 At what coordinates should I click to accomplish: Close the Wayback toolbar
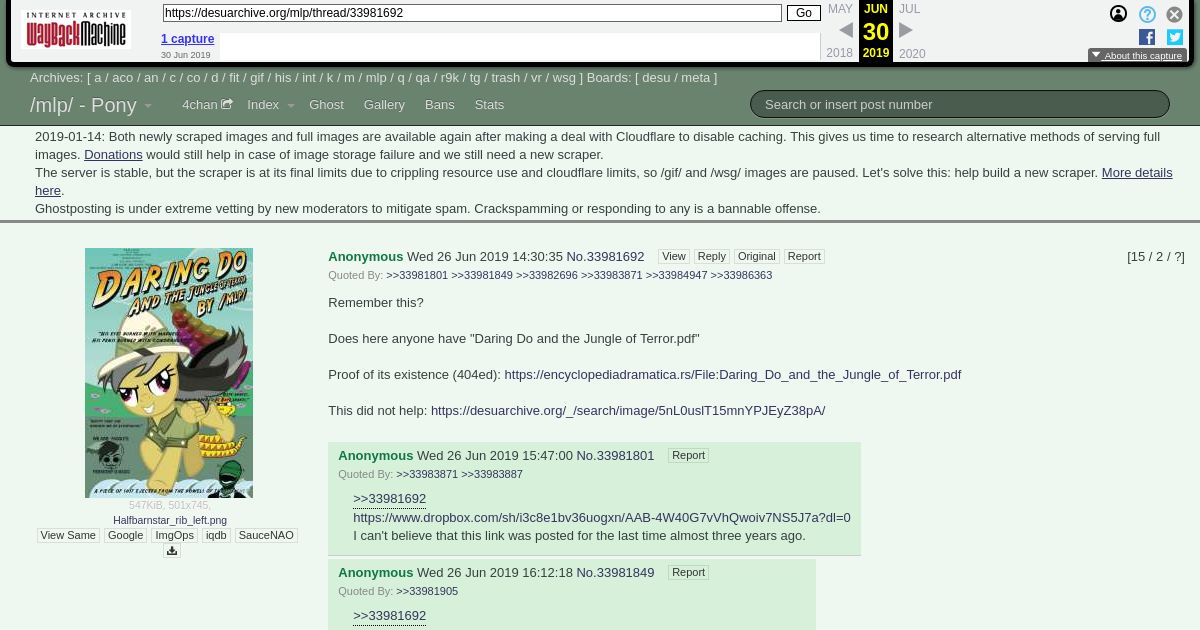1175,14
